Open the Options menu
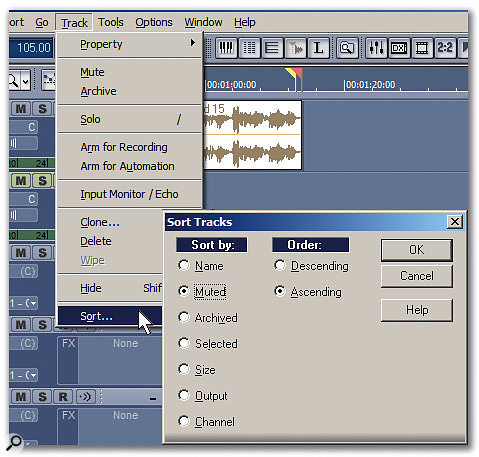Image resolution: width=479 pixels, height=457 pixels. click(x=154, y=22)
